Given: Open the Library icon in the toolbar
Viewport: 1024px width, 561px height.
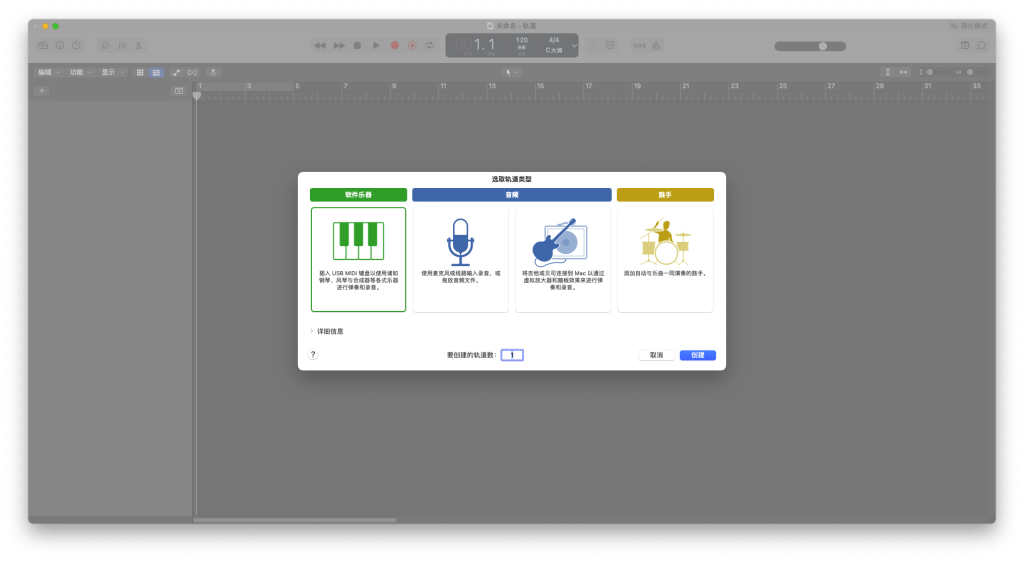Looking at the screenshot, I should (43, 46).
